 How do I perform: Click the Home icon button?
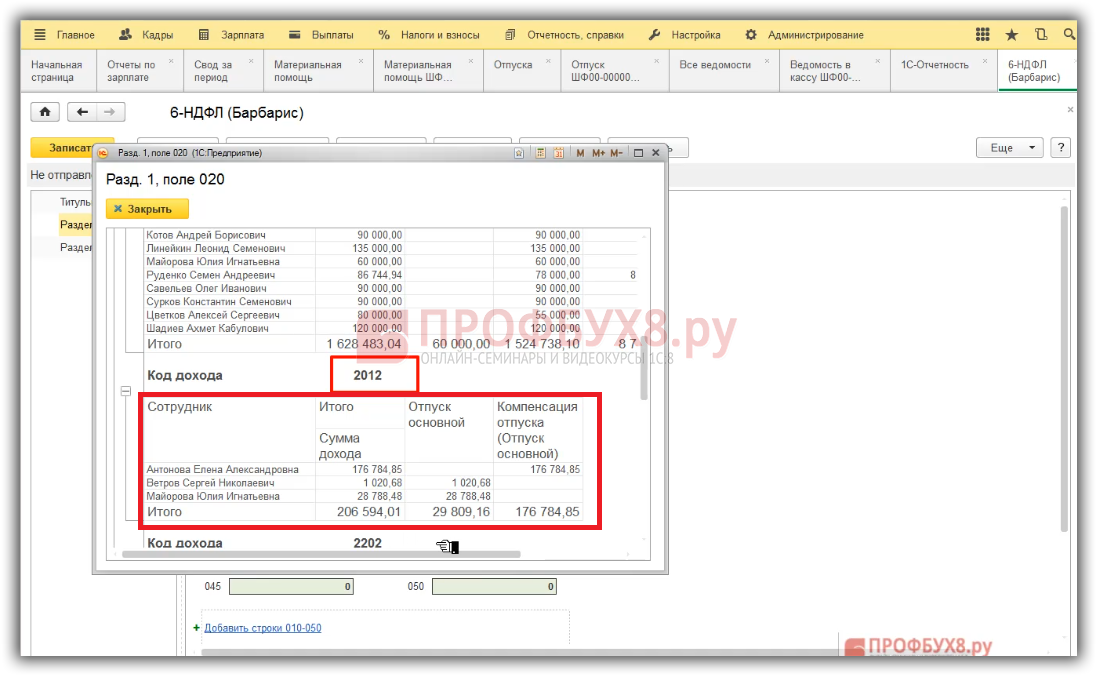46,112
